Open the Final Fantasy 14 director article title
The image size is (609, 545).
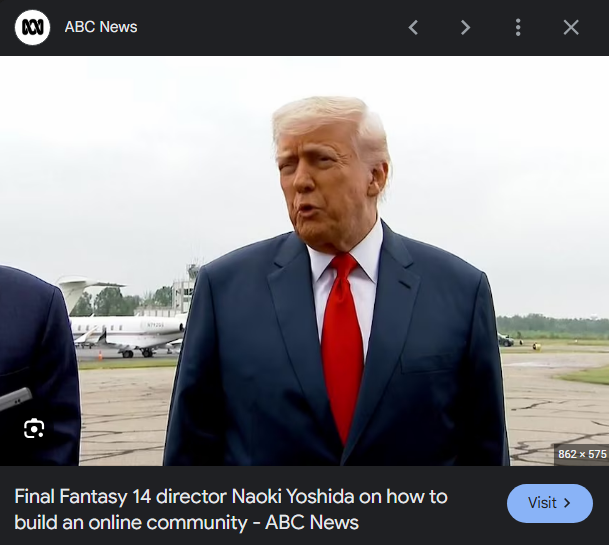tap(231, 509)
